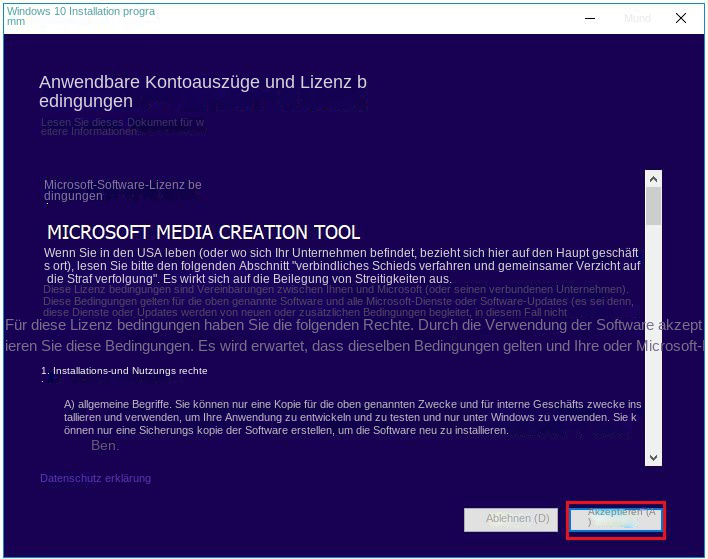The height and width of the screenshot is (559, 708).
Task: Click the 'Lesen Sie dieses Dokument' hint text
Action: pyautogui.click(x=122, y=127)
